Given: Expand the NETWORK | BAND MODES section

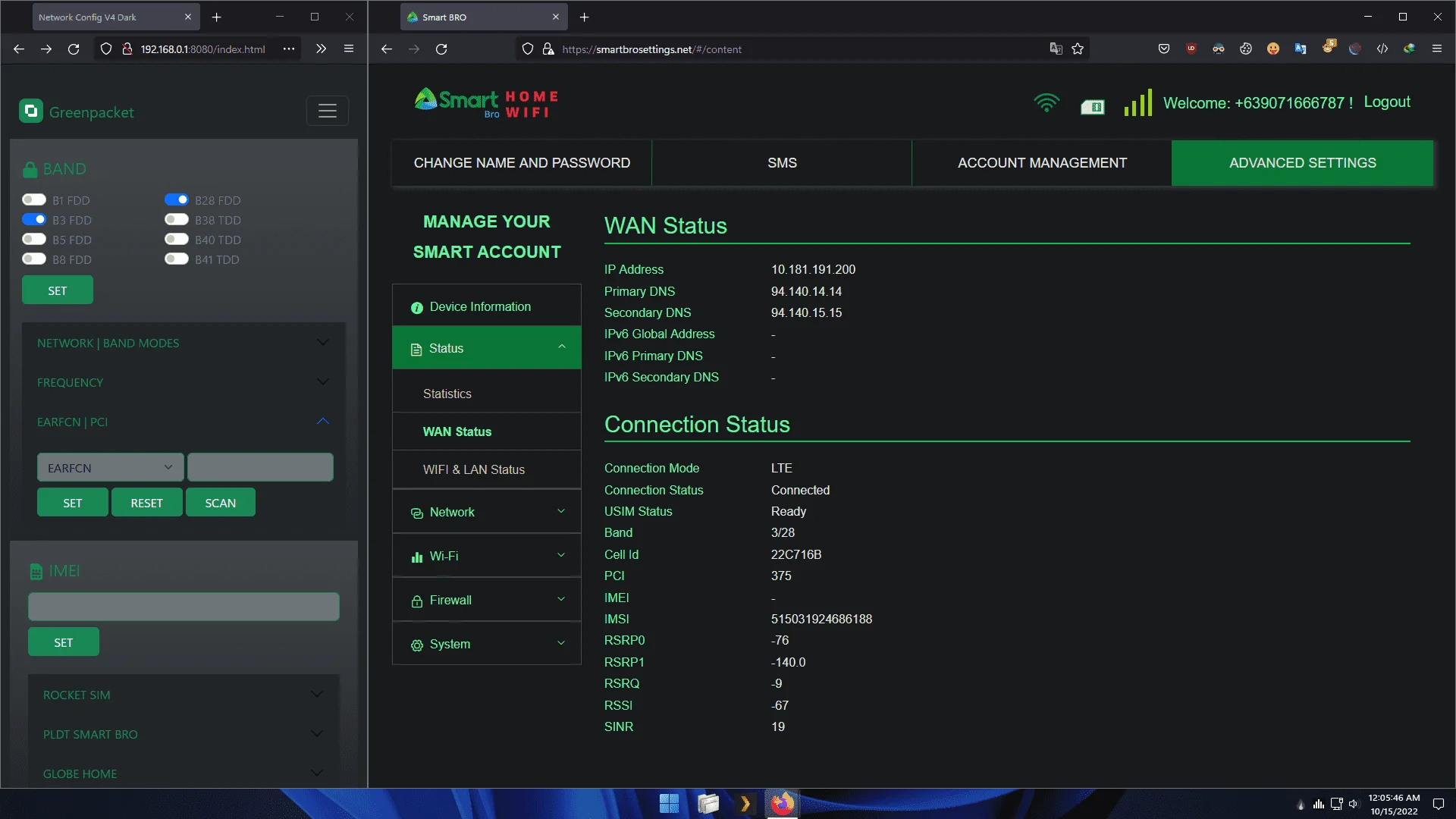Looking at the screenshot, I should tap(184, 343).
